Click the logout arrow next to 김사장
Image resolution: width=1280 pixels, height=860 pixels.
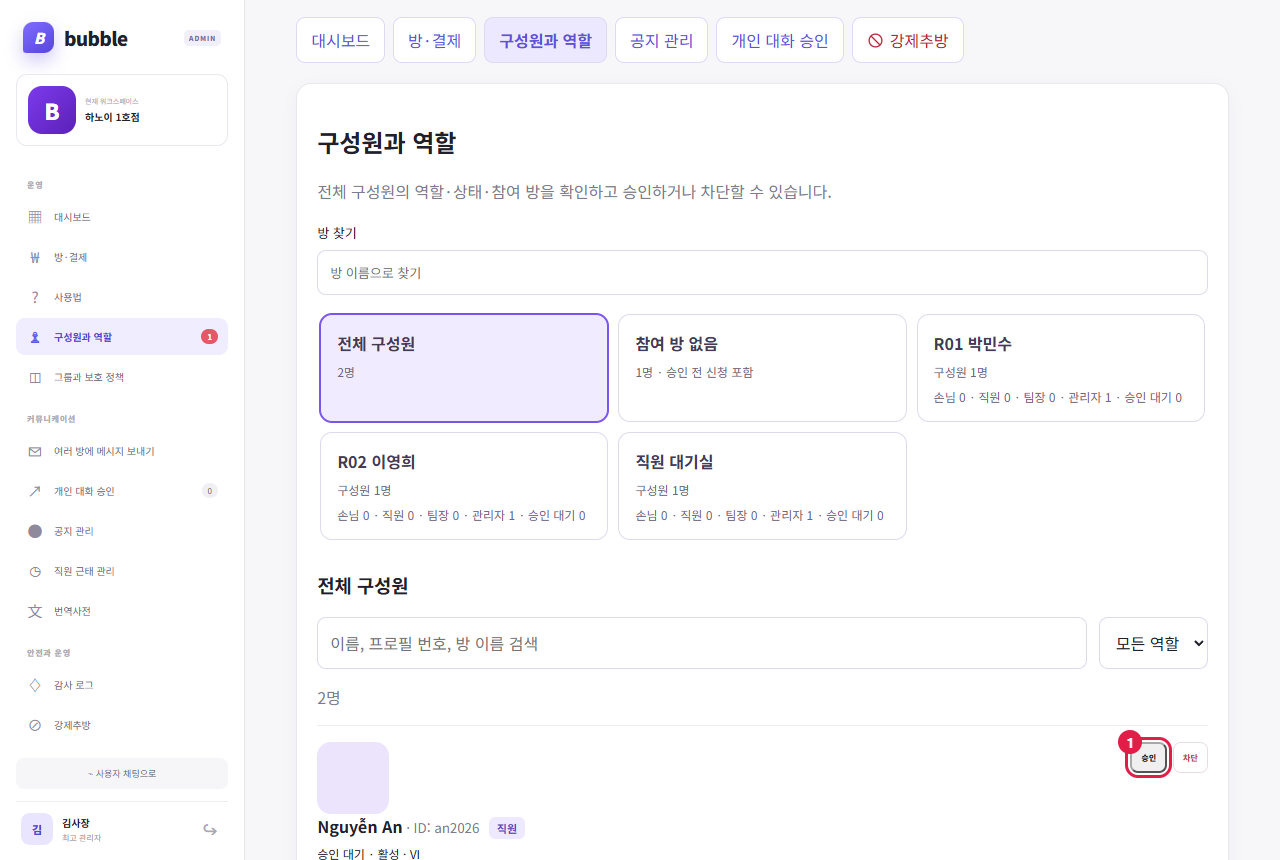click(210, 829)
